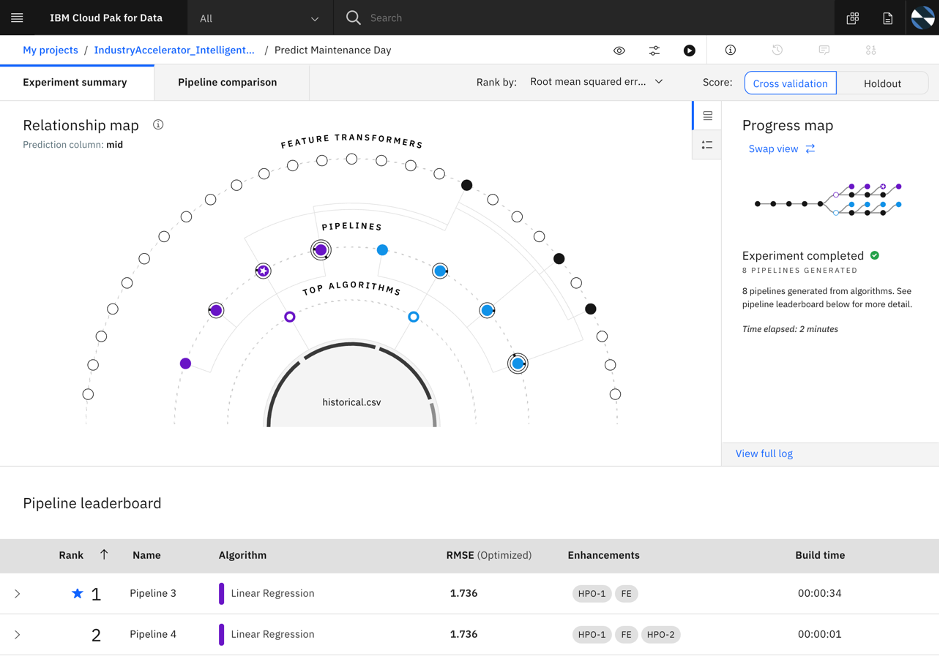This screenshot has height=658, width=939.
Task: Click the Predict Maintenance Day breadcrumb text
Action: (332, 50)
